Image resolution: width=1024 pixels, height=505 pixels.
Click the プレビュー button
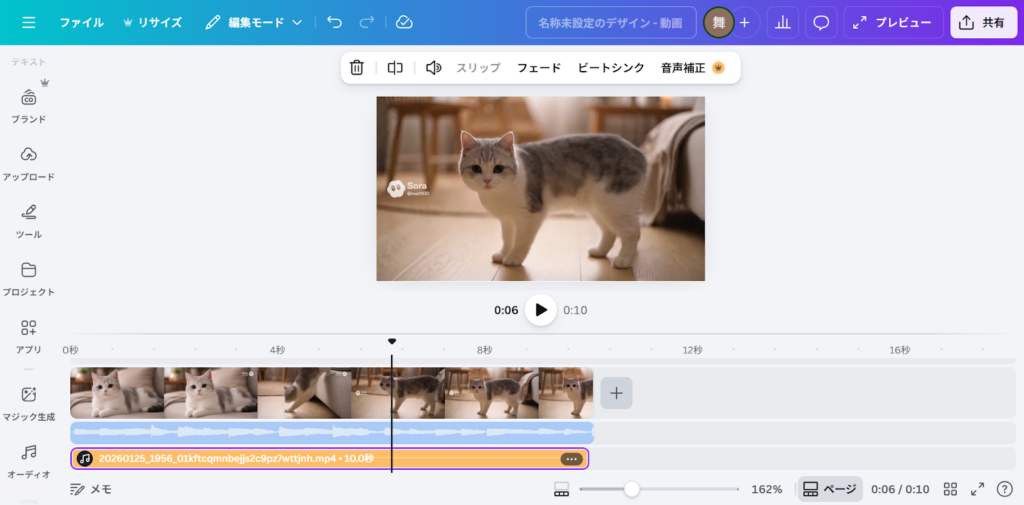click(x=893, y=23)
